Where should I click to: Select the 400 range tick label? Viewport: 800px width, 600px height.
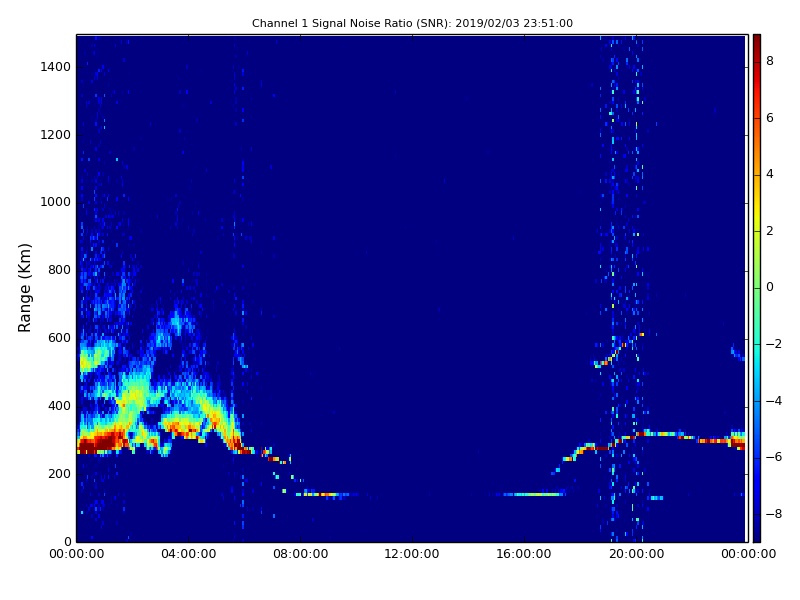tap(59, 406)
